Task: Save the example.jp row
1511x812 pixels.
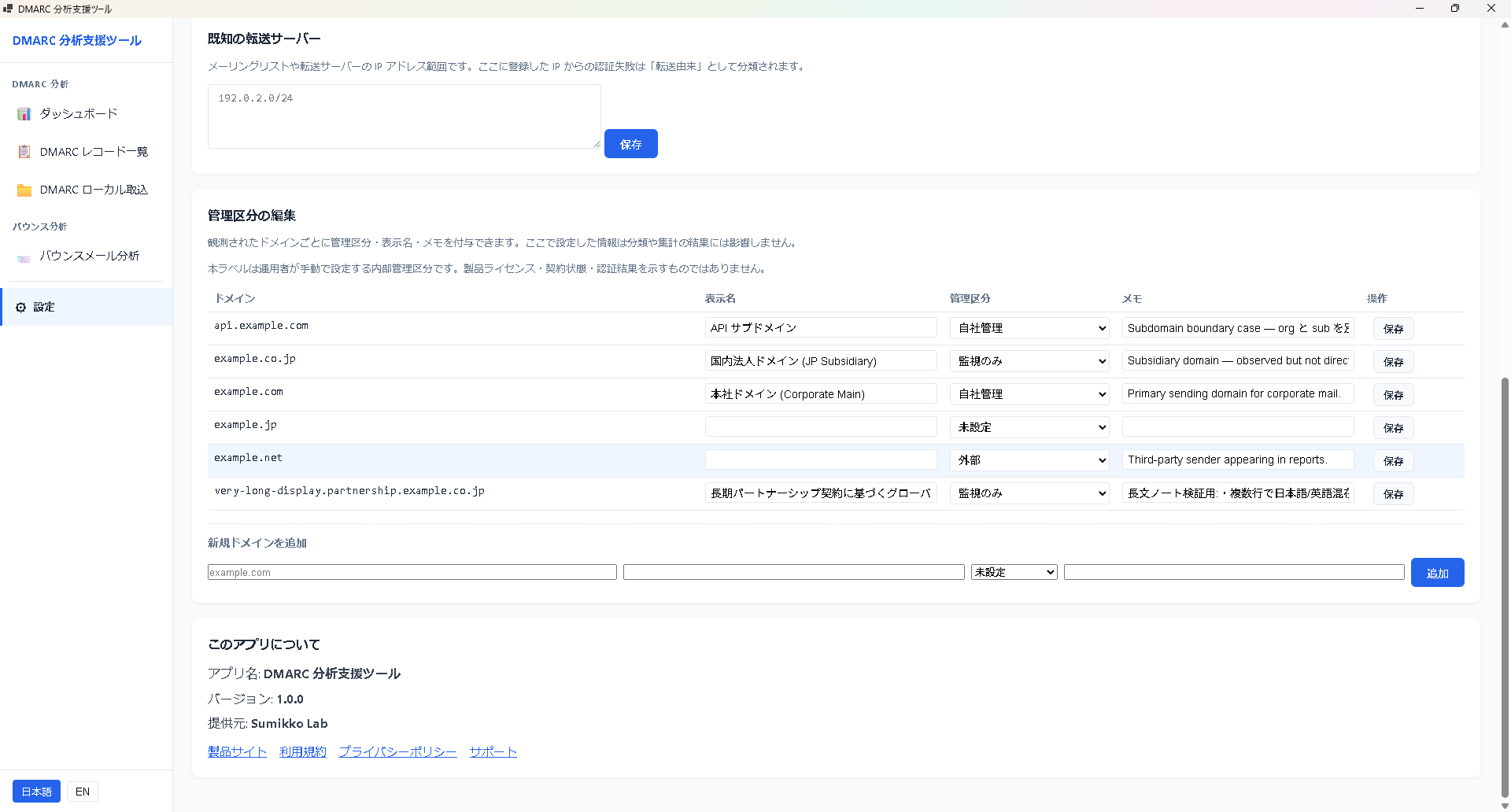Action: [x=1393, y=428]
